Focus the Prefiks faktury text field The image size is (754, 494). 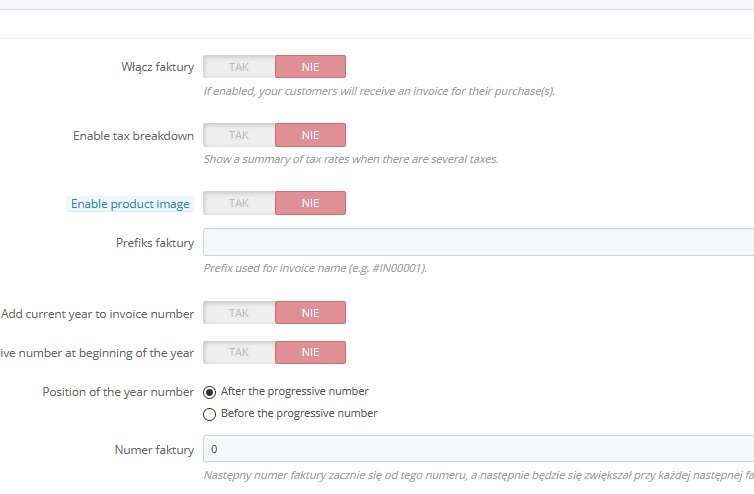point(478,242)
